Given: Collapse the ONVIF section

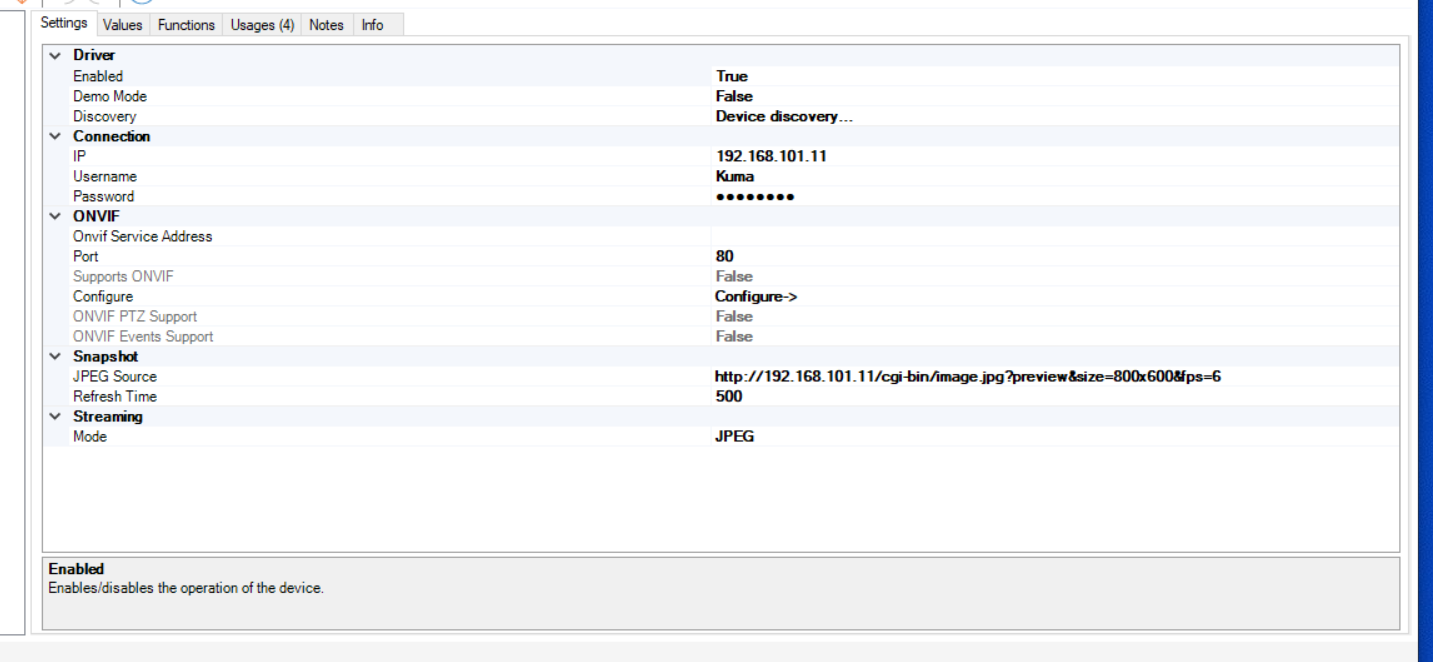Looking at the screenshot, I should tap(55, 216).
